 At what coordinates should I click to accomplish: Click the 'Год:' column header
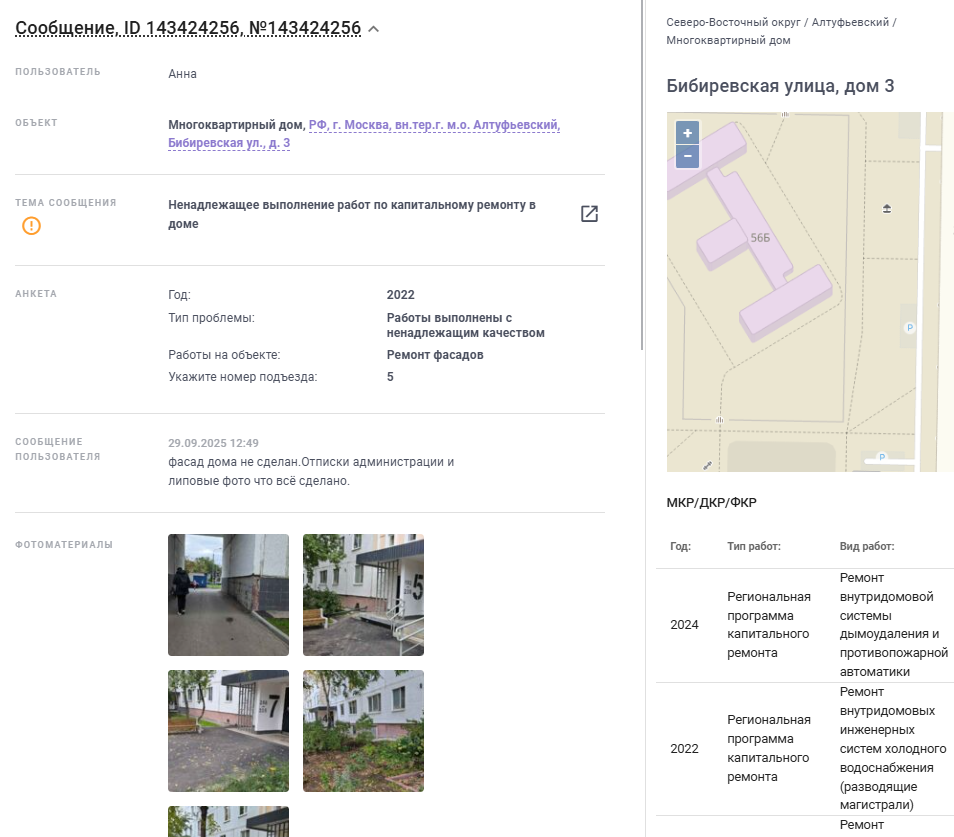[x=680, y=546]
